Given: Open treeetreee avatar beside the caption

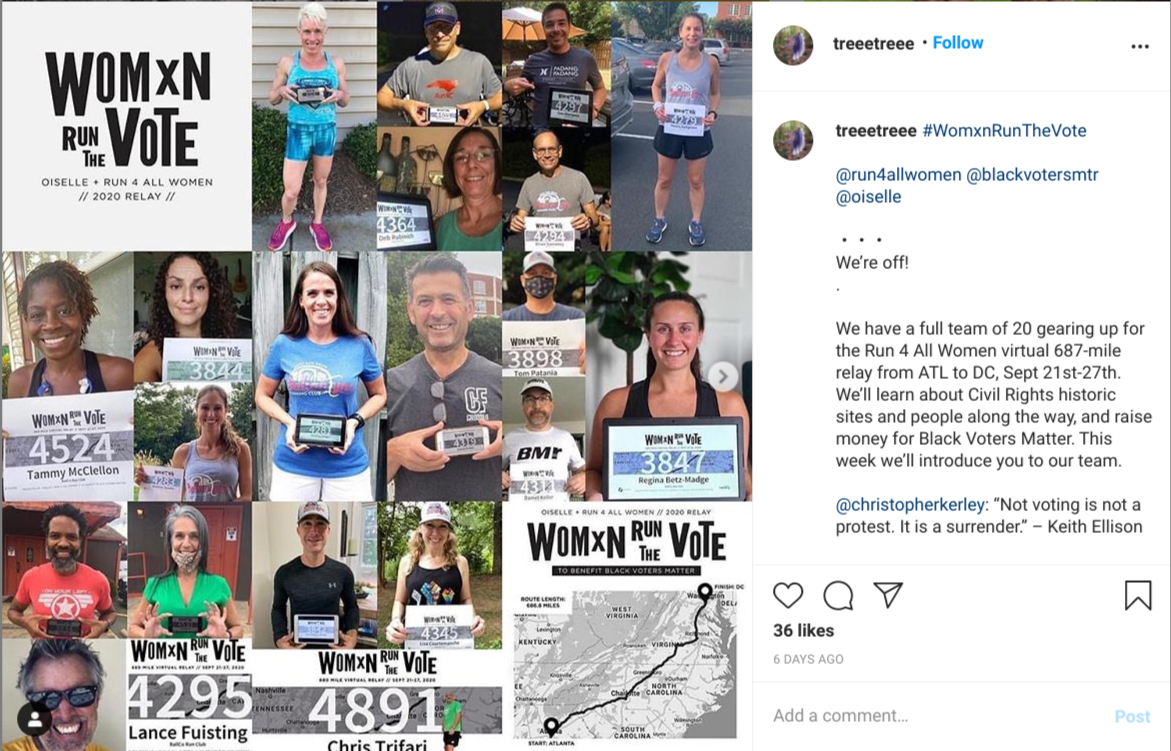Looking at the screenshot, I should [x=792, y=140].
